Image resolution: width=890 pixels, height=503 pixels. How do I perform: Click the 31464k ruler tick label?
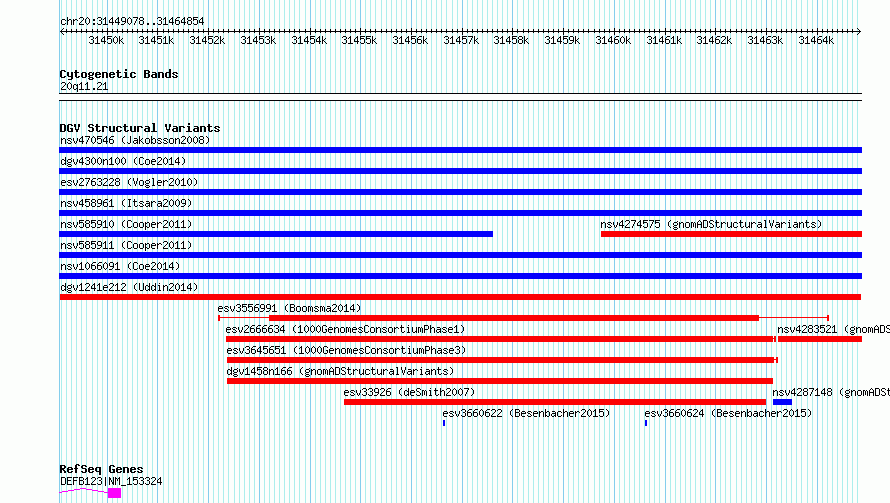816,40
